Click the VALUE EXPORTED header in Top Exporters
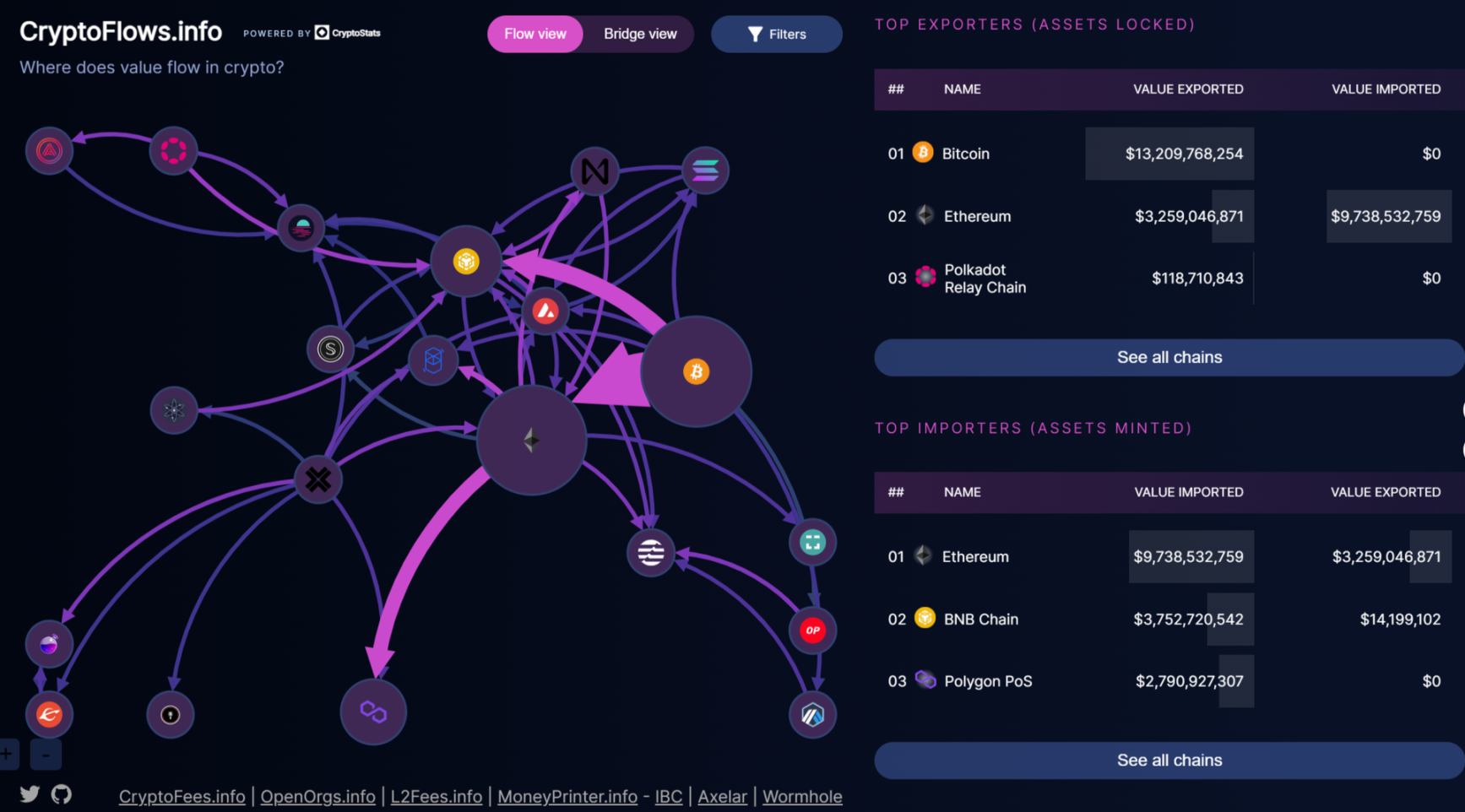Image resolution: width=1465 pixels, height=812 pixels. tap(1188, 89)
